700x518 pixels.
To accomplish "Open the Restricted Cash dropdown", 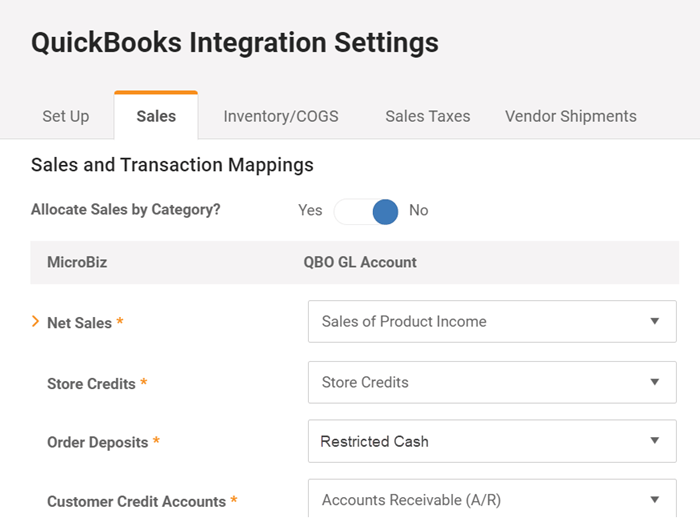I will [492, 441].
